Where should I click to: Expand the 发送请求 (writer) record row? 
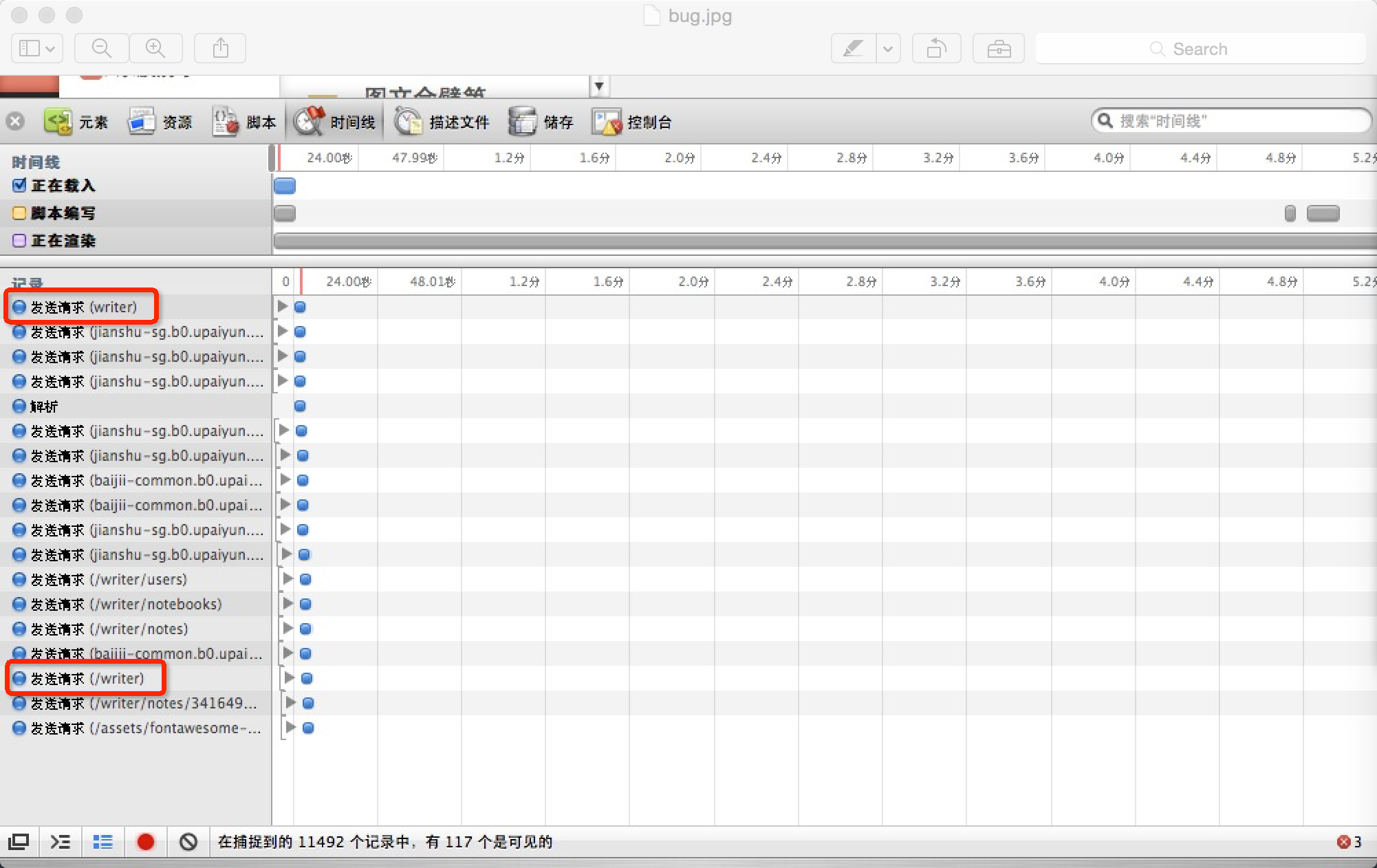tap(282, 306)
